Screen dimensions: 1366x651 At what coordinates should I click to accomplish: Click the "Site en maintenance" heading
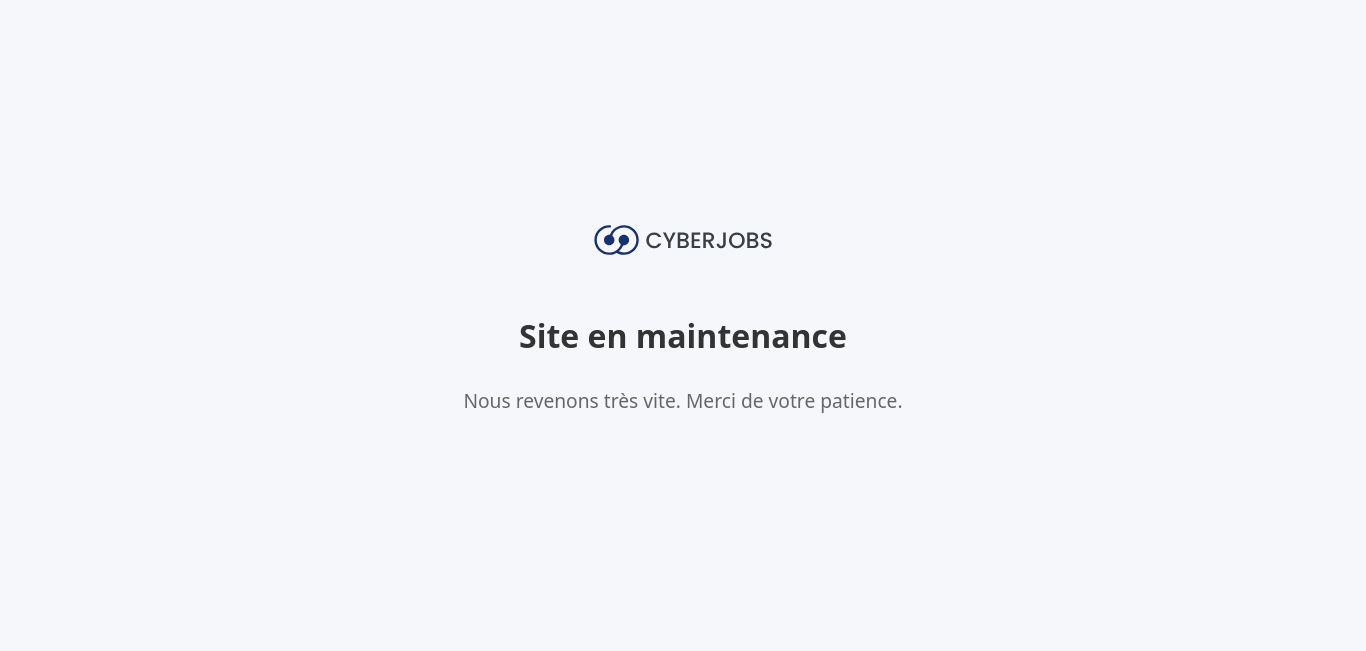pyautogui.click(x=683, y=337)
